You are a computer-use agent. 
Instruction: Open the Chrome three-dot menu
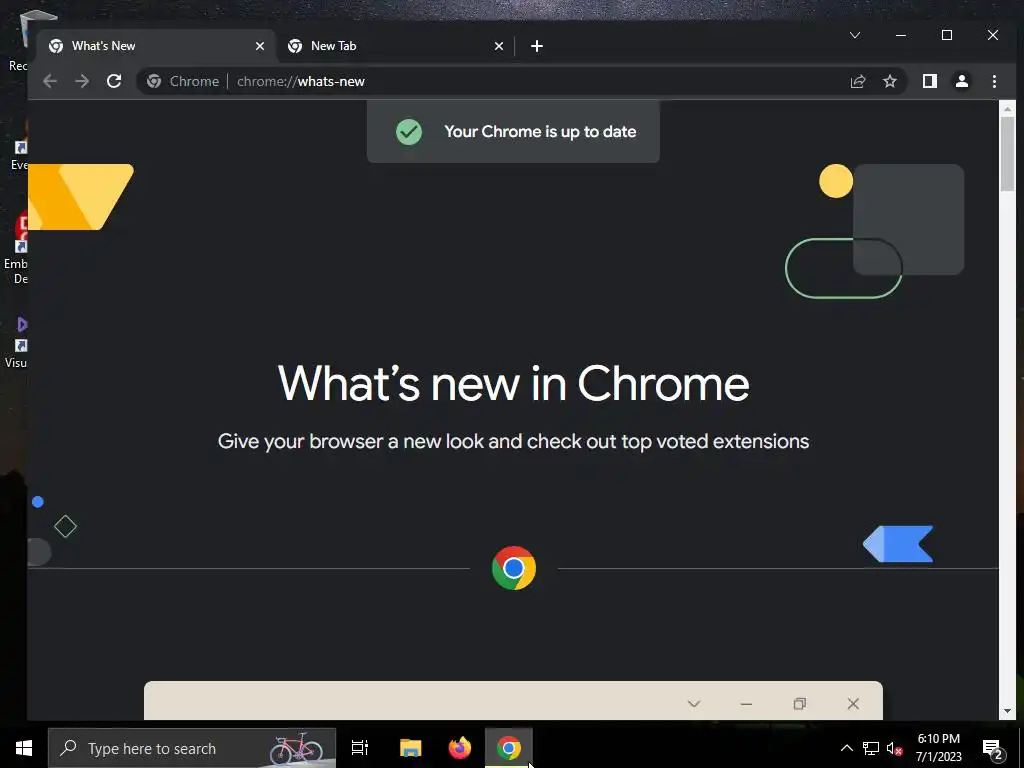click(994, 81)
